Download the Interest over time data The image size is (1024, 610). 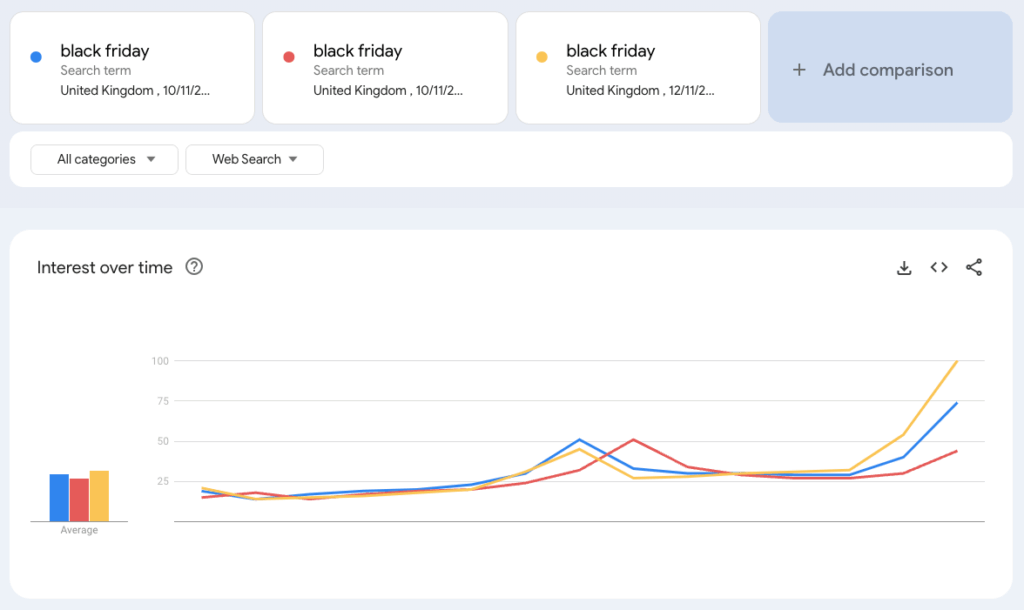[904, 267]
